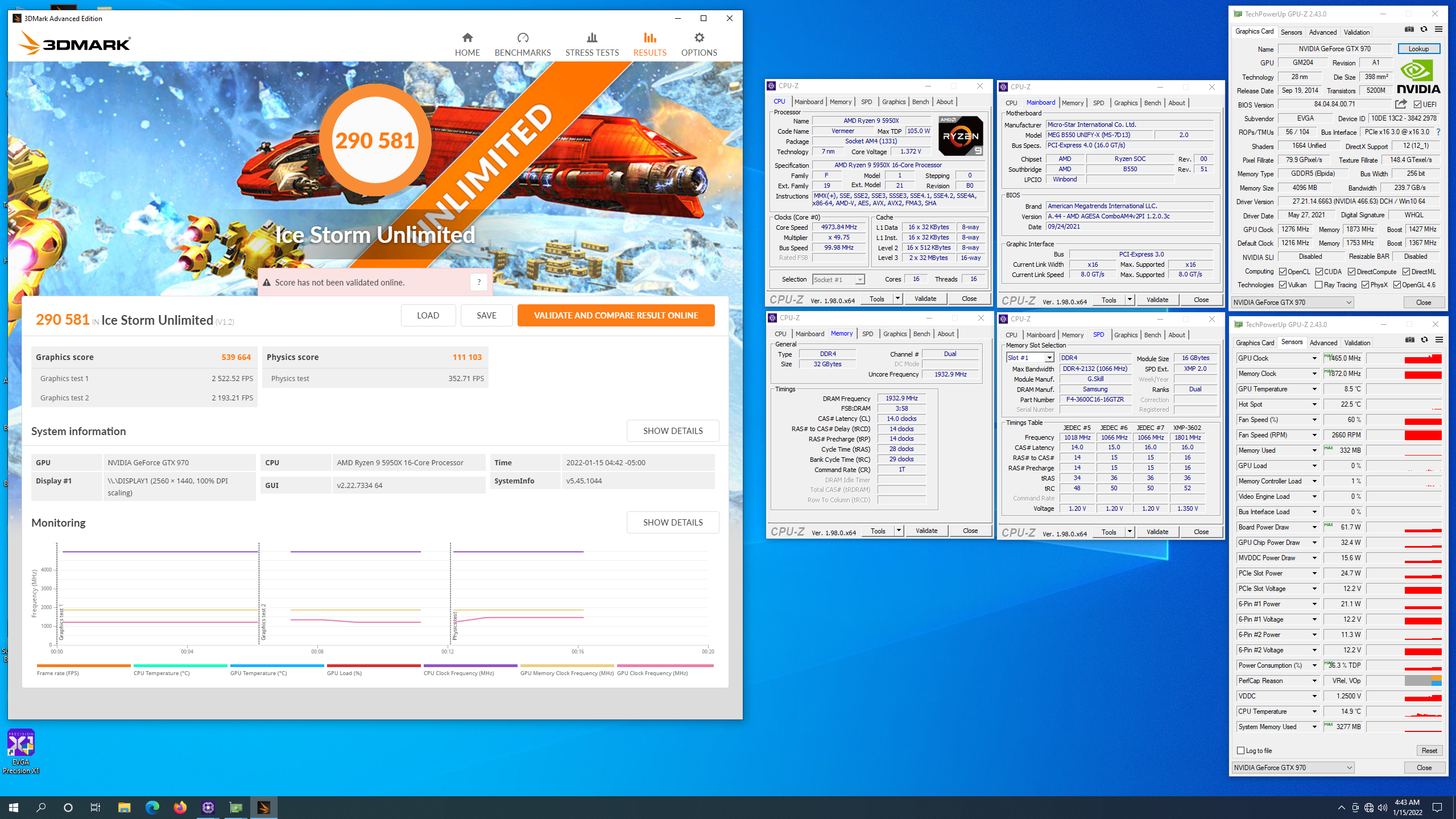Screen dimensions: 1456x819
Task: Open Microsoft Edge from the taskbar
Action: (x=152, y=807)
